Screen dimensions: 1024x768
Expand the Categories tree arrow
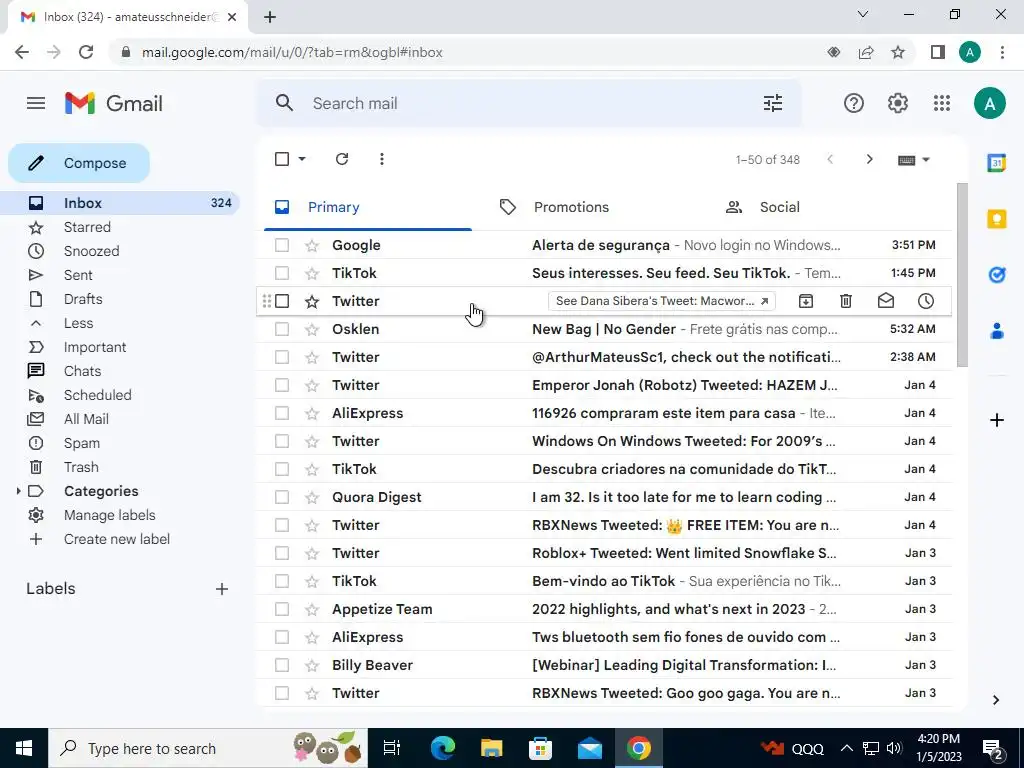(18, 491)
